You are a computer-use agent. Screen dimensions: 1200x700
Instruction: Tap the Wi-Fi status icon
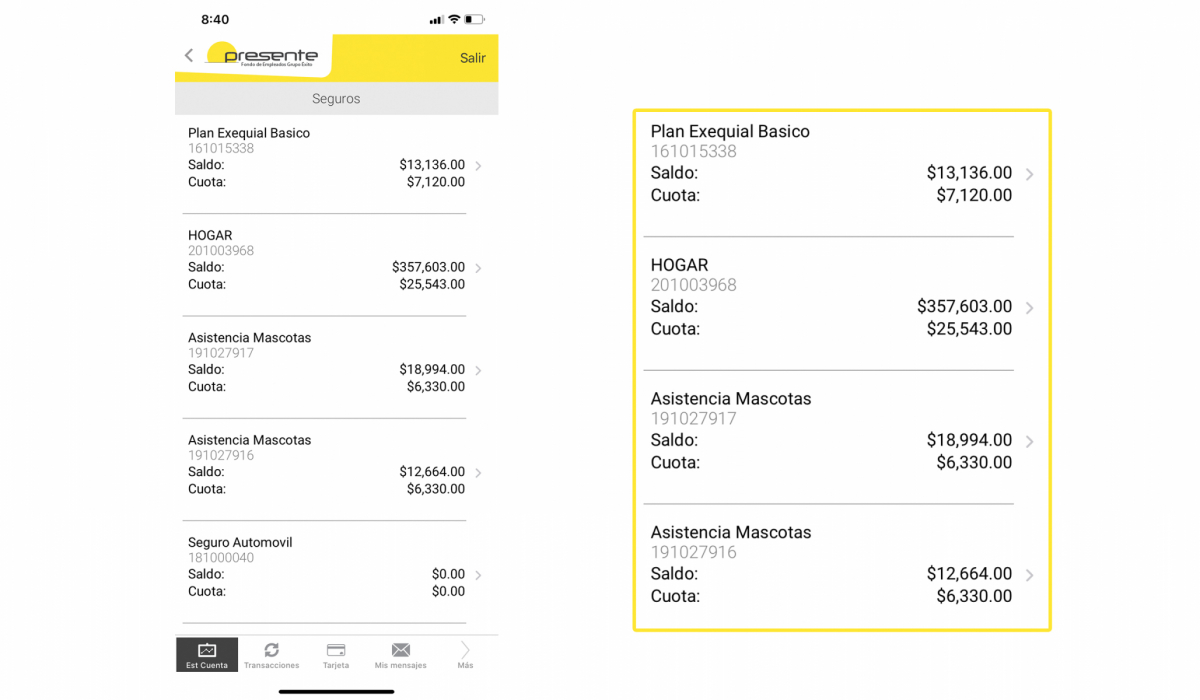coord(454,19)
